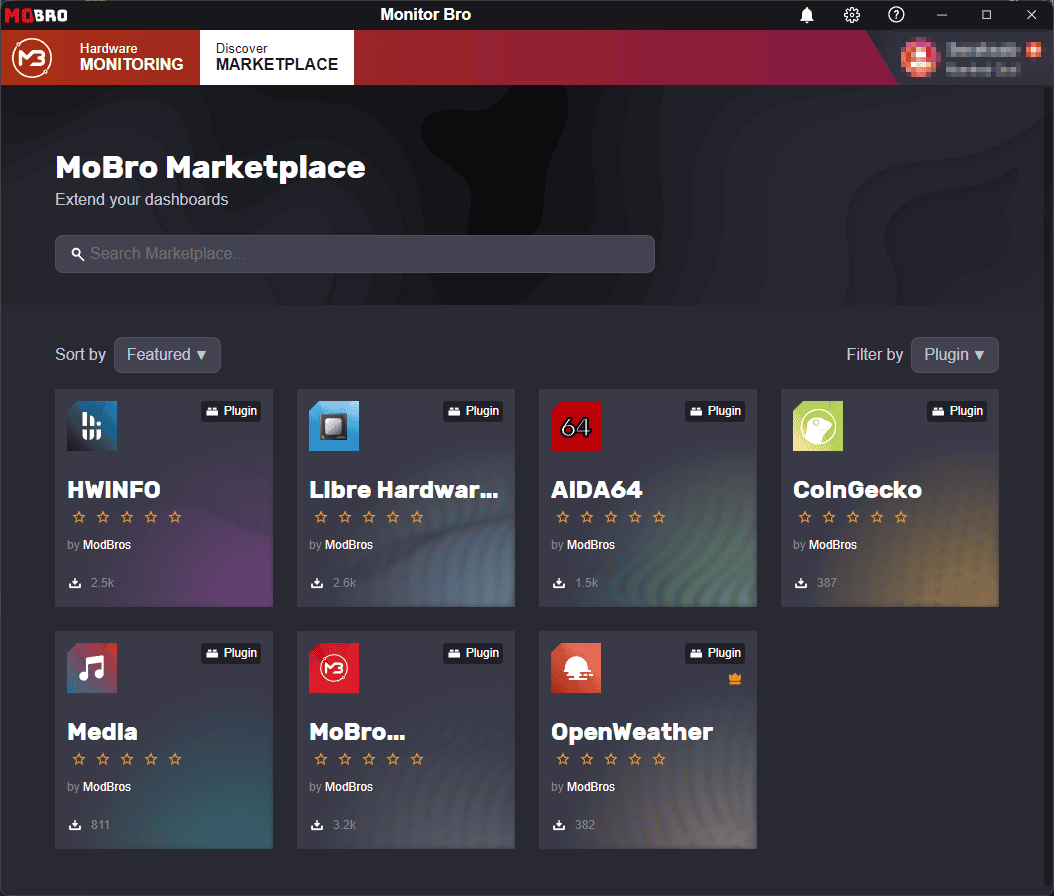1054x896 pixels.
Task: Click MoBro download icon 3.2k
Action: [x=317, y=825]
